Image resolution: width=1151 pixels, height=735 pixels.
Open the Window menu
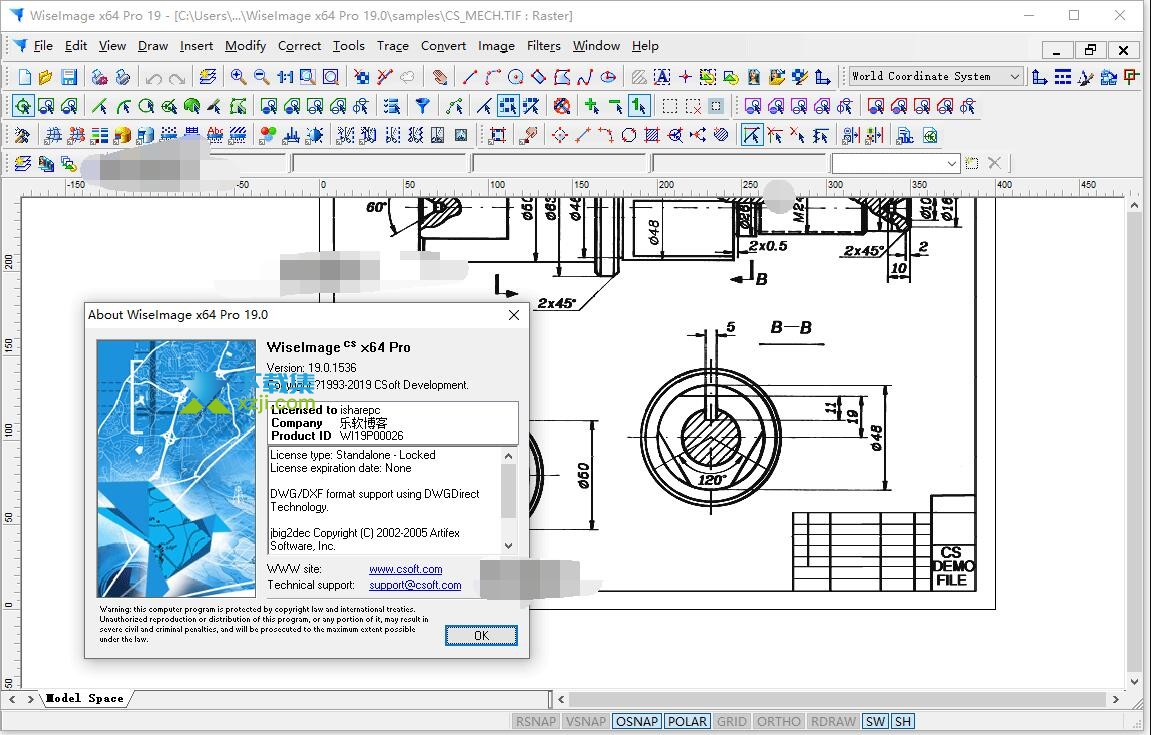point(596,46)
